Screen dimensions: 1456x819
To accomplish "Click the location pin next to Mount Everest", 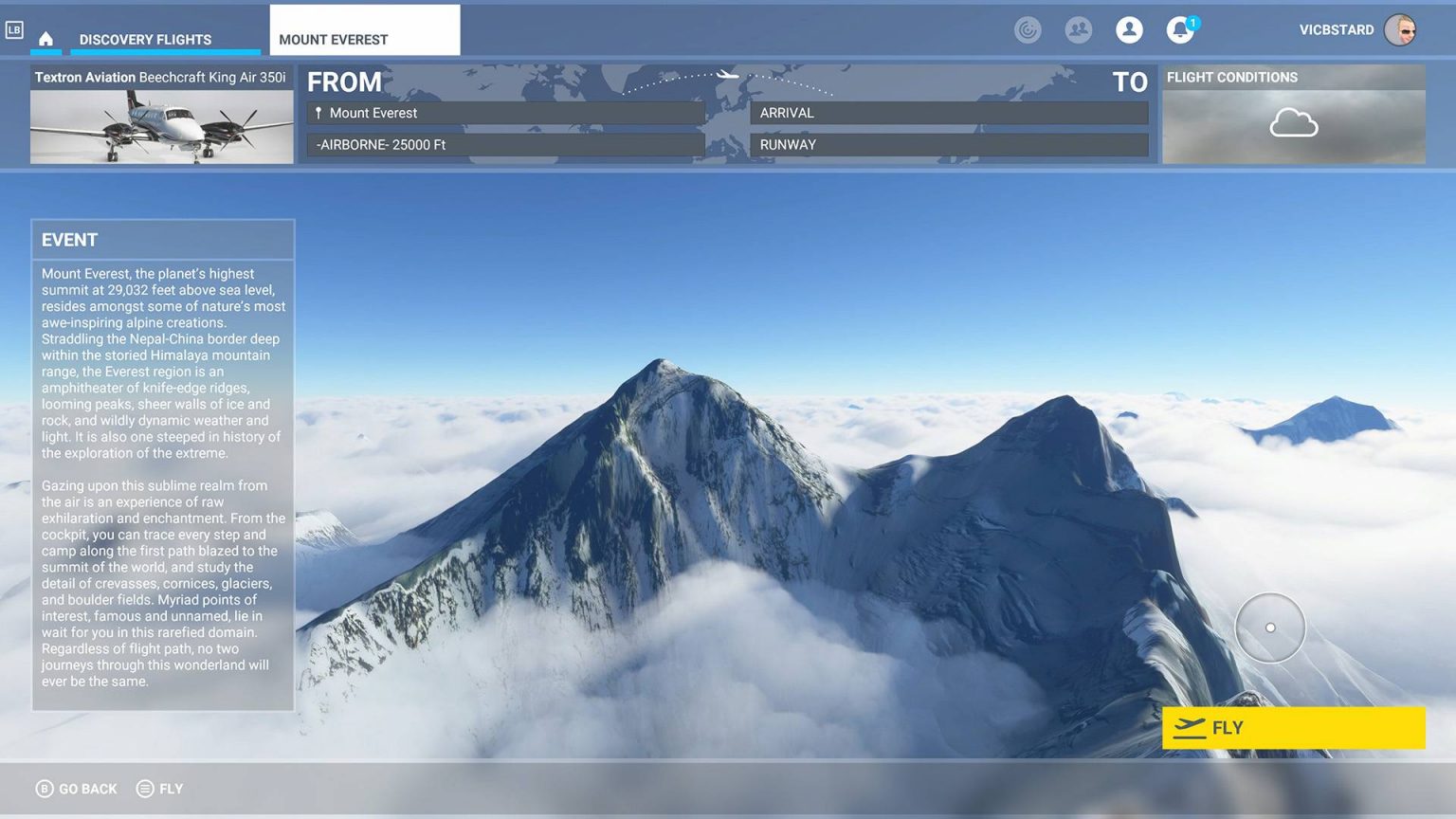I will (318, 113).
